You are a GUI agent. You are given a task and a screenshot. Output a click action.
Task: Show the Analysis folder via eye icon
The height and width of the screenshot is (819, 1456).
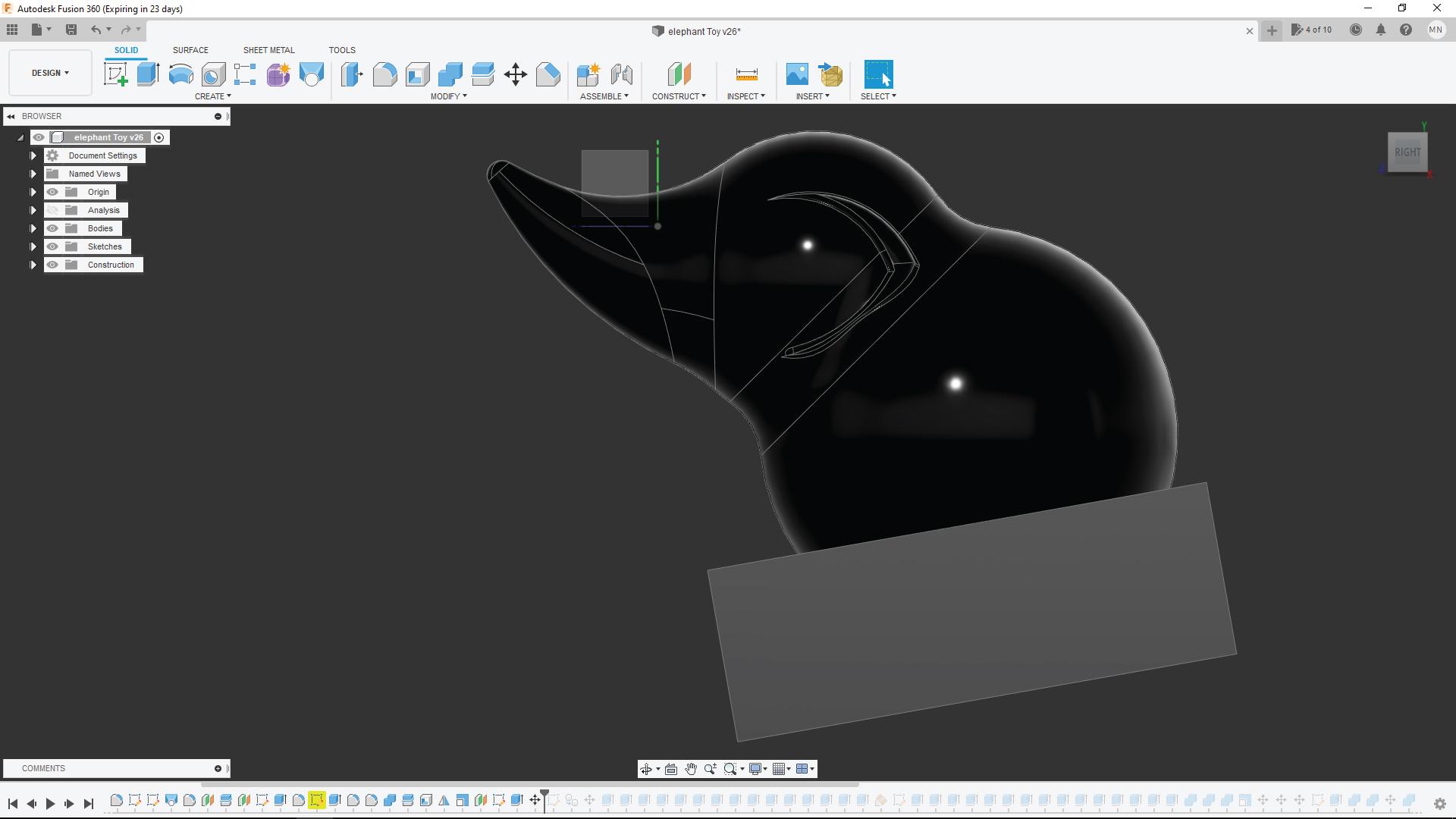[52, 210]
